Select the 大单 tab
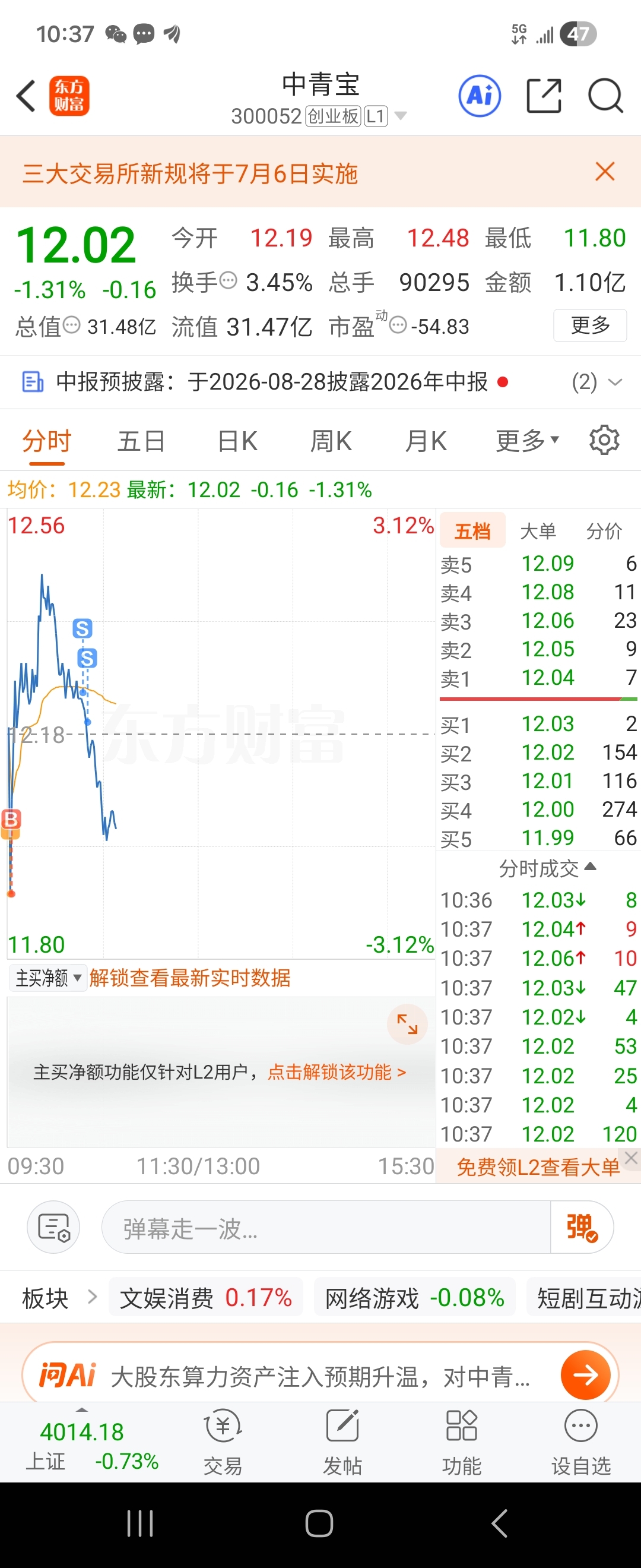This screenshot has width=641, height=1568. point(538,531)
